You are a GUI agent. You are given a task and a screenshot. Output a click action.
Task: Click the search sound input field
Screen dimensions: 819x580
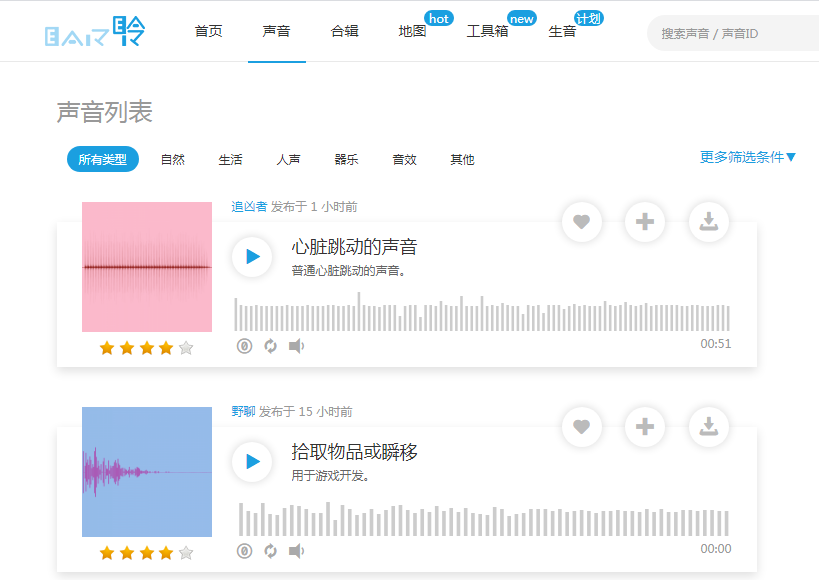click(735, 33)
